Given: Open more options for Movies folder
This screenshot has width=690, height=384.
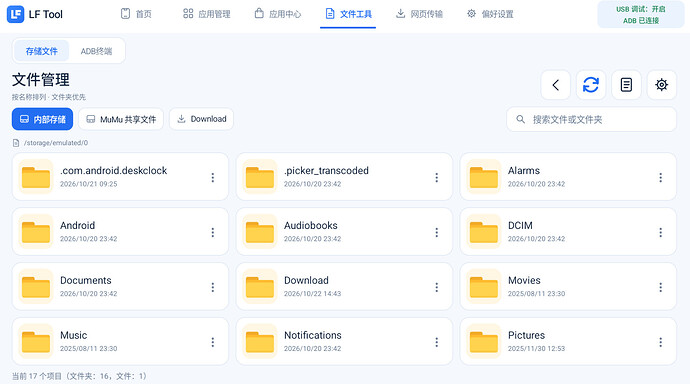Looking at the screenshot, I should [x=661, y=287].
